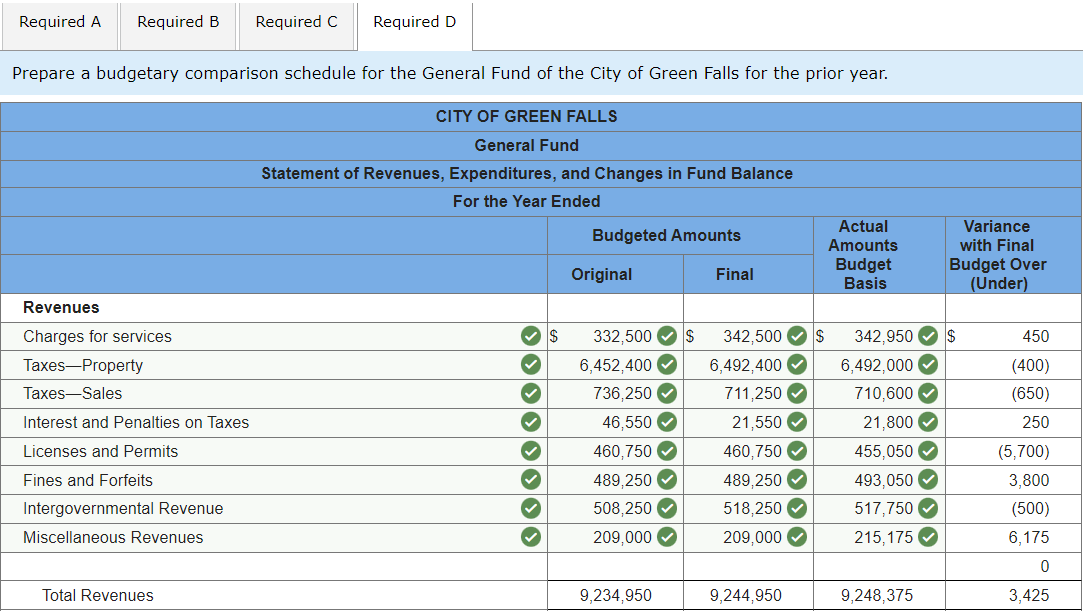Click the checkmark next to actual 342,950
1083x611 pixels.
tap(928, 336)
